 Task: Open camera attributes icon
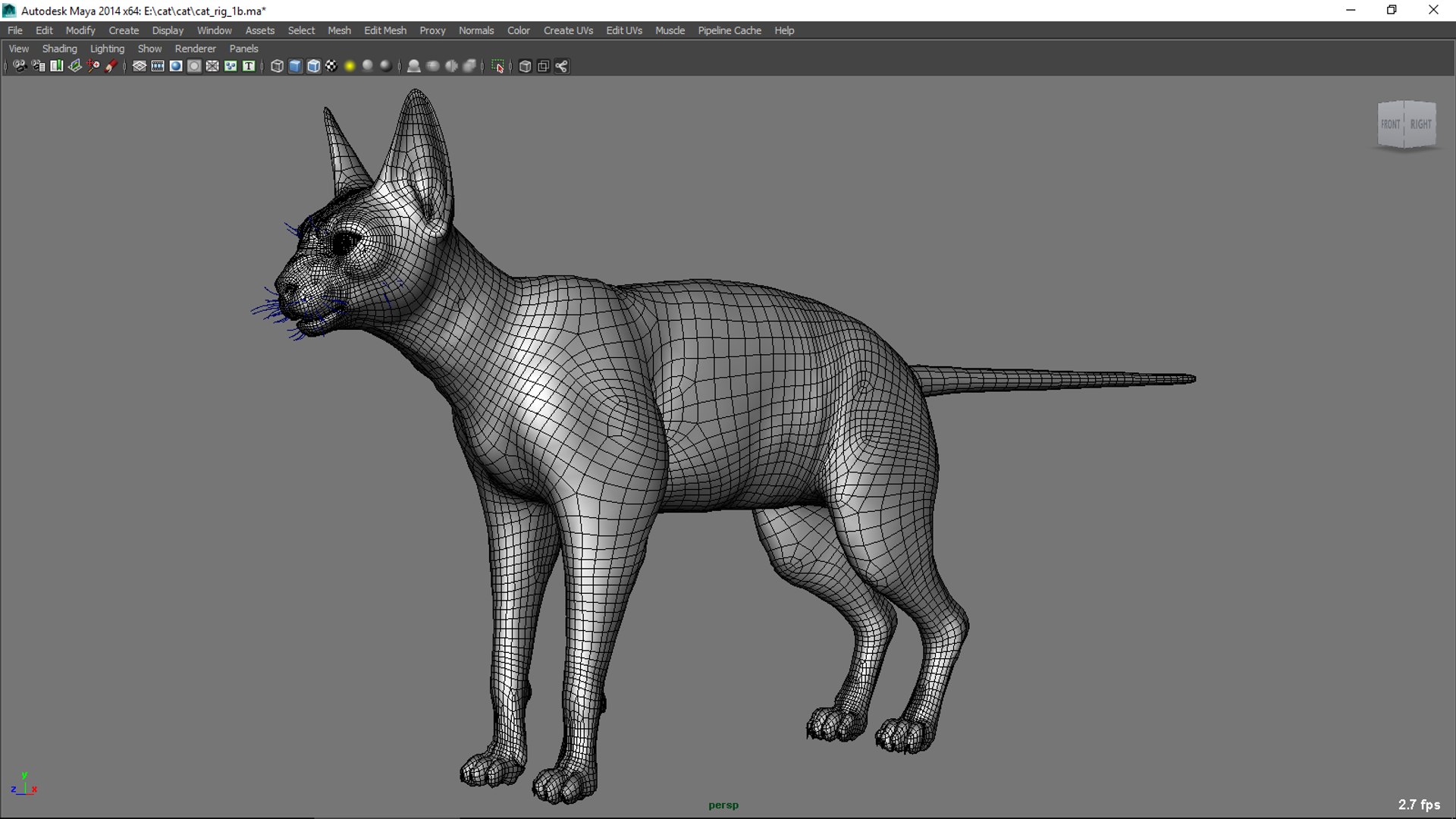[x=38, y=66]
